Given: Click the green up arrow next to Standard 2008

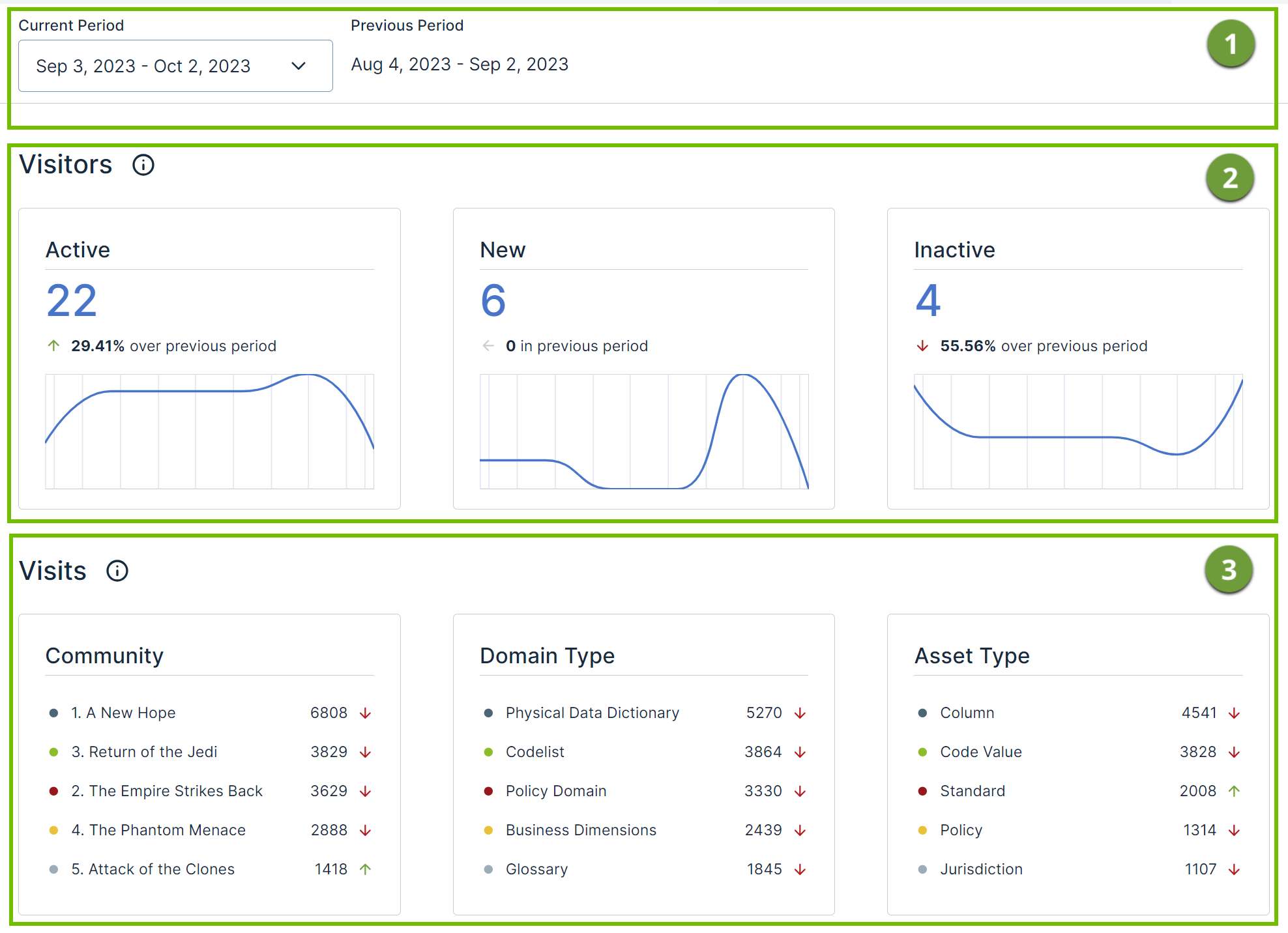Looking at the screenshot, I should (1234, 791).
